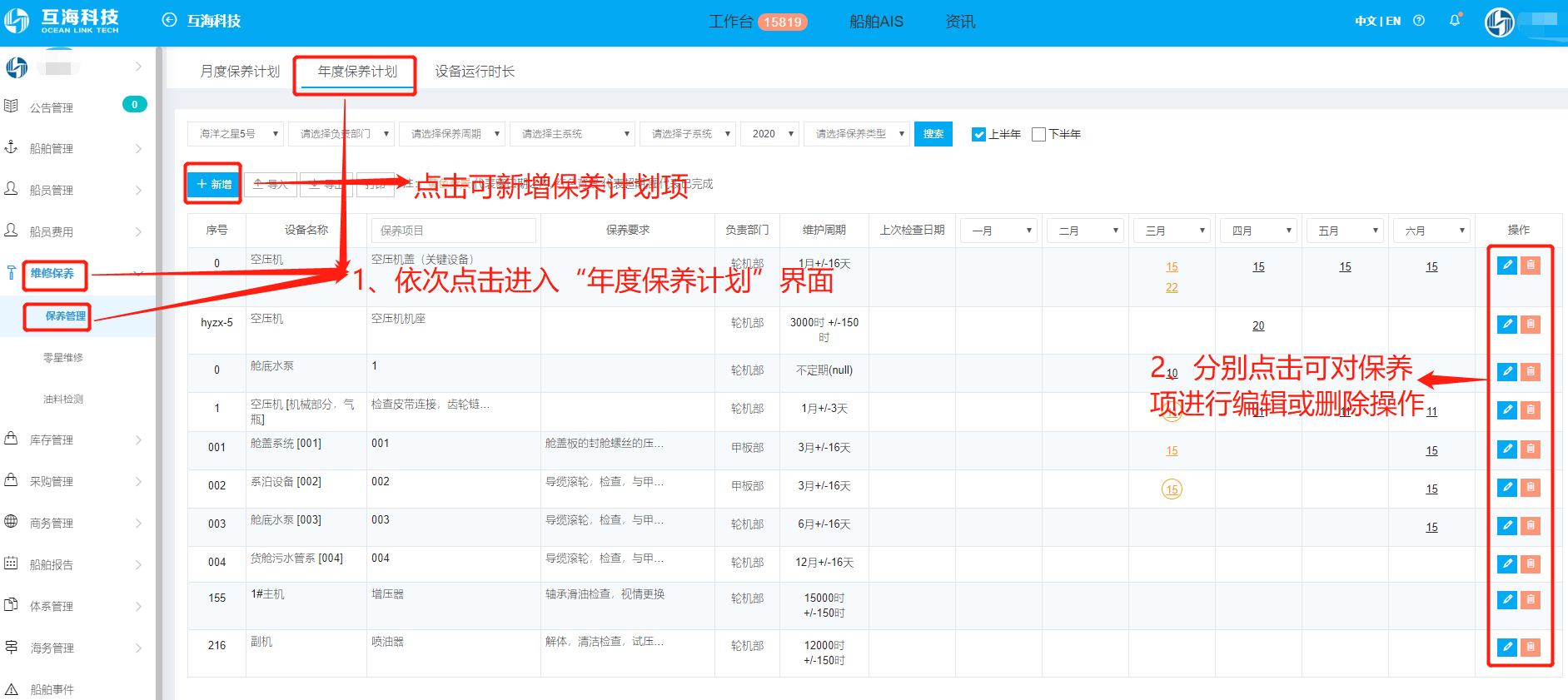1568x700 pixels.
Task: Delete the 检查皮带连接 row
Action: tap(1531, 410)
